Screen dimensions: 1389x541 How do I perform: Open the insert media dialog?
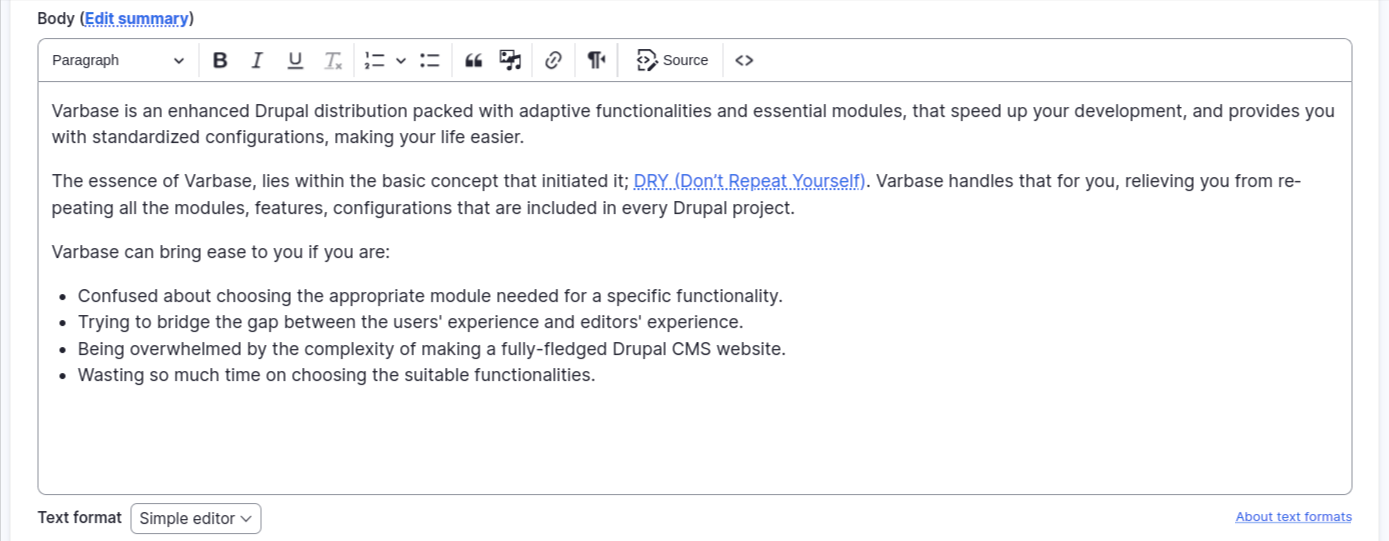(x=511, y=61)
